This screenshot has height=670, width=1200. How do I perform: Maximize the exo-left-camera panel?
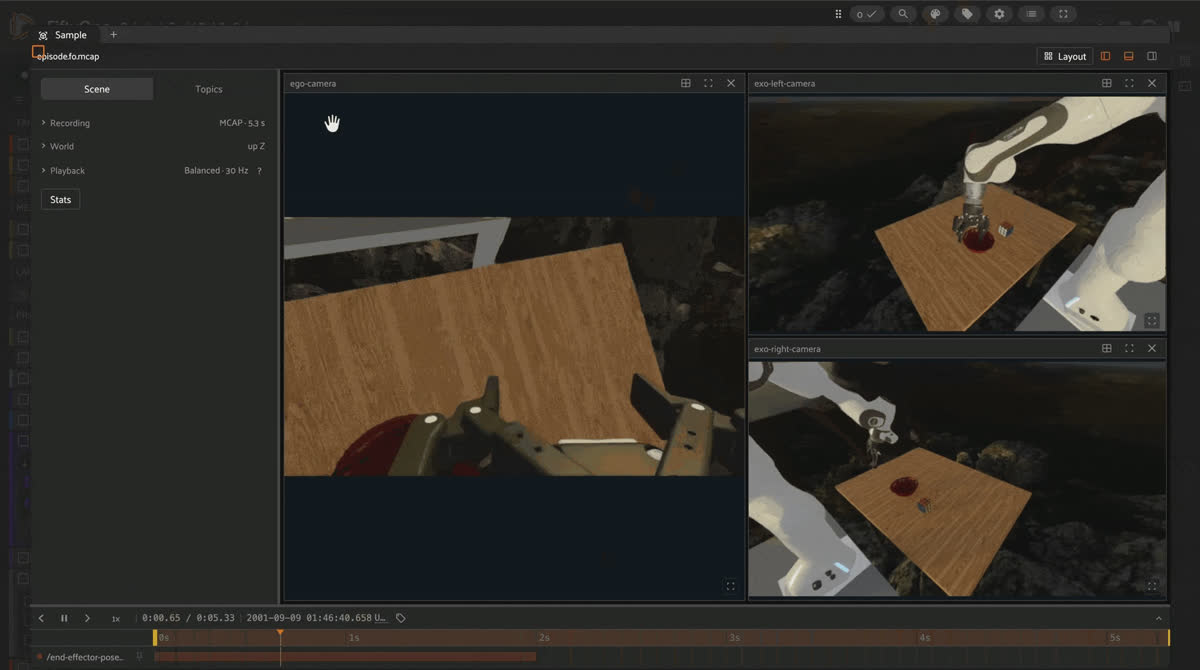click(x=1129, y=83)
